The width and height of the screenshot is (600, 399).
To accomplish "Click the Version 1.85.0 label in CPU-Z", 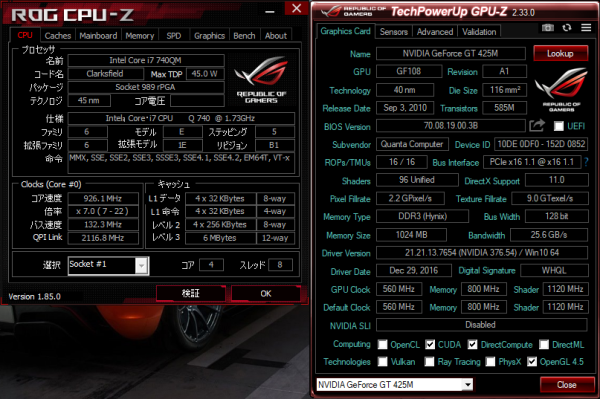I will (34, 296).
